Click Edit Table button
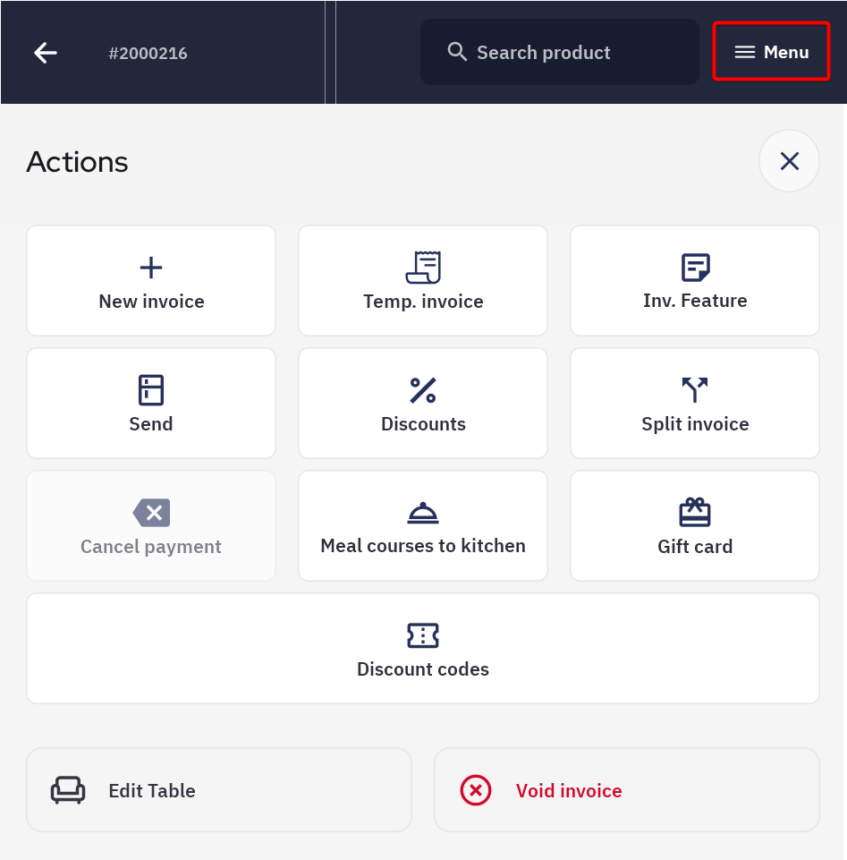 [x=219, y=790]
